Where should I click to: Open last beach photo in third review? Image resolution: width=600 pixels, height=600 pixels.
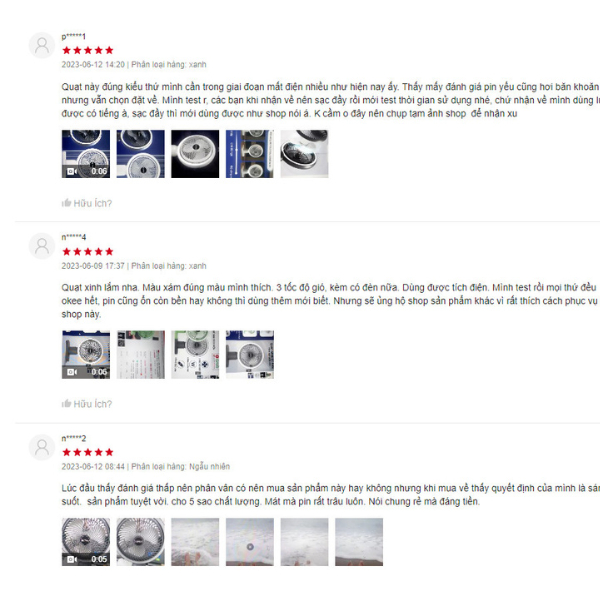[359, 542]
